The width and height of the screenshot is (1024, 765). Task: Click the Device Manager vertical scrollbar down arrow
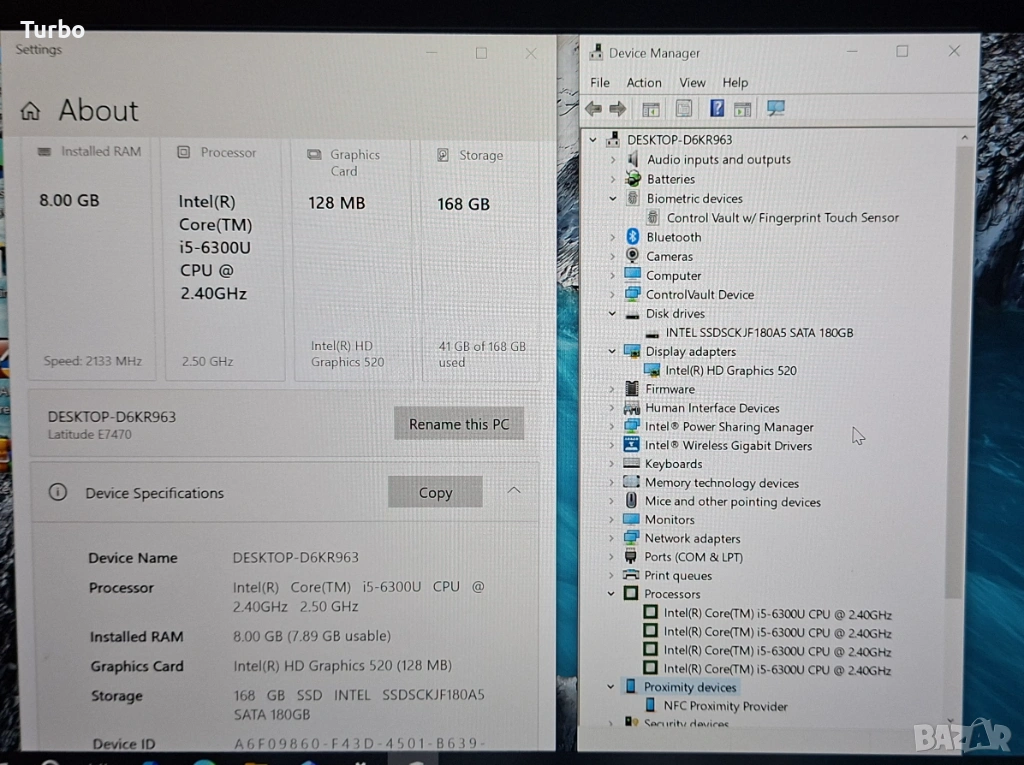click(x=965, y=722)
